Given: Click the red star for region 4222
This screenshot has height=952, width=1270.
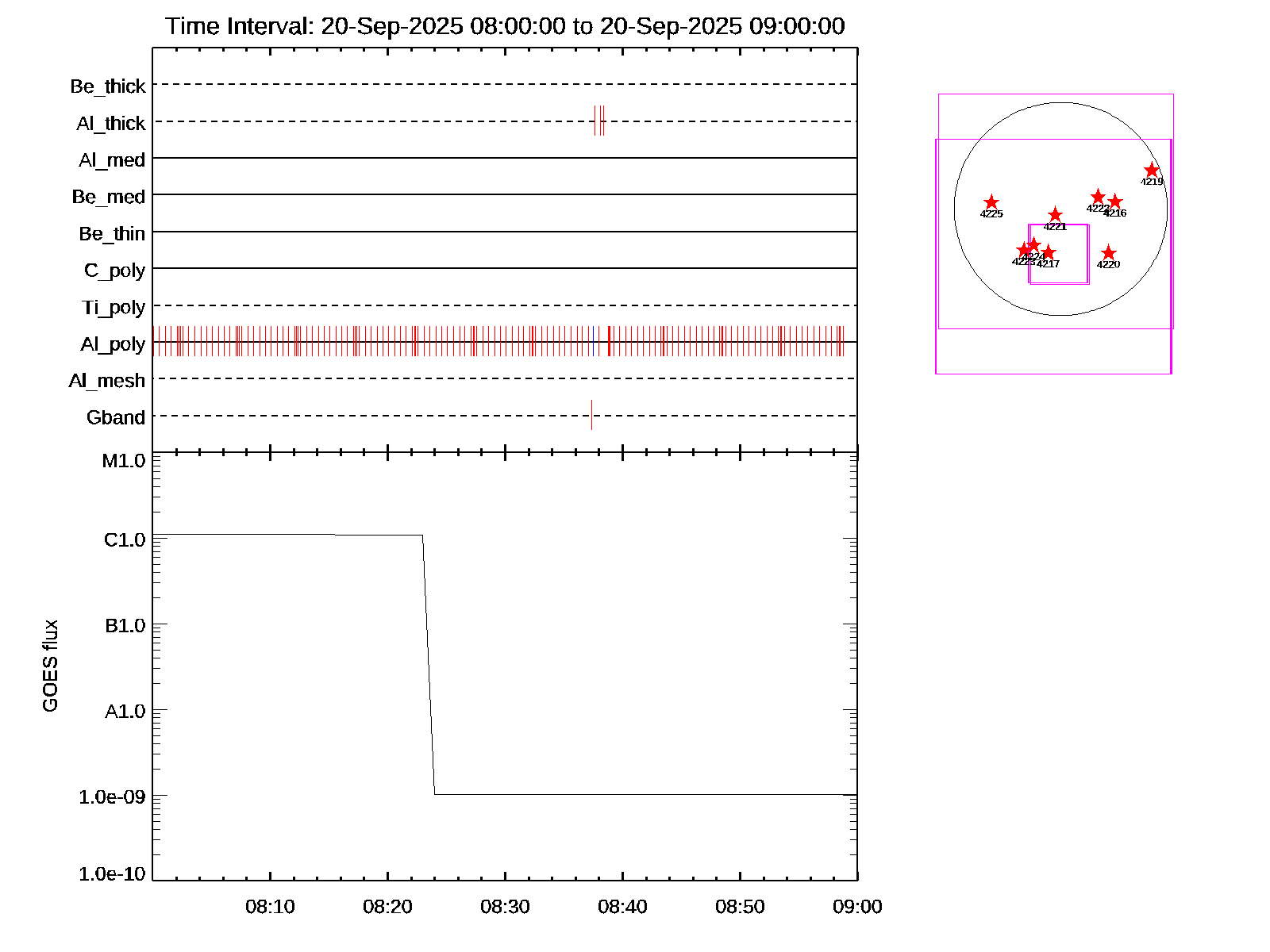Looking at the screenshot, I should click(1098, 197).
